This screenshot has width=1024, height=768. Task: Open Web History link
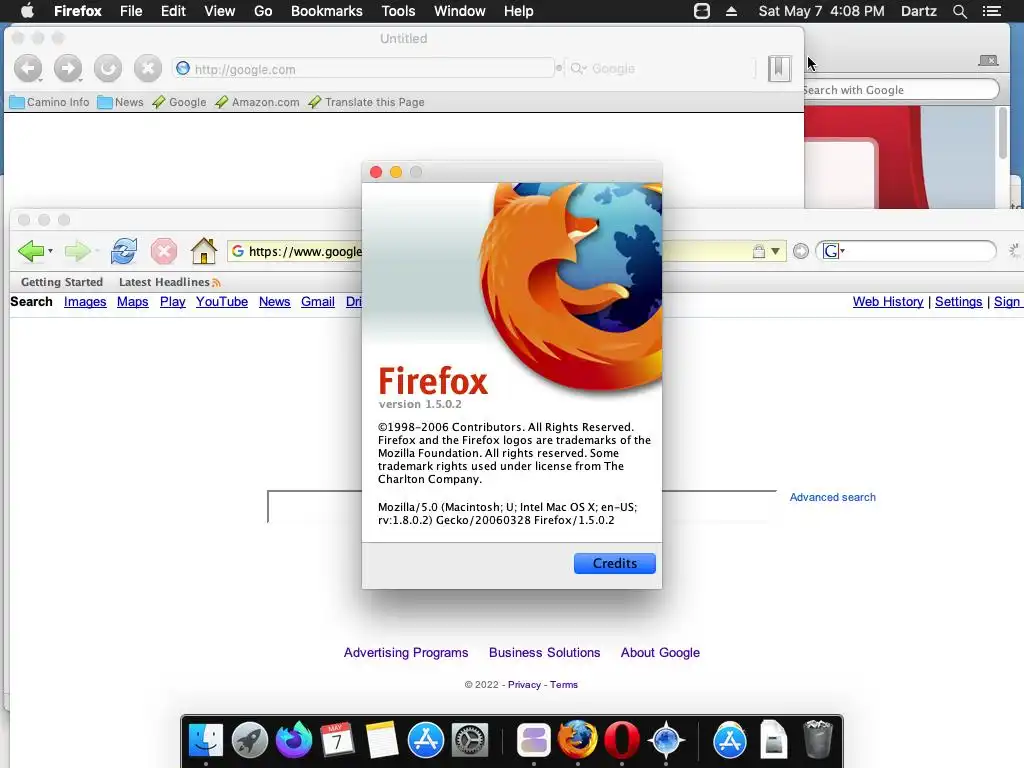pos(888,302)
